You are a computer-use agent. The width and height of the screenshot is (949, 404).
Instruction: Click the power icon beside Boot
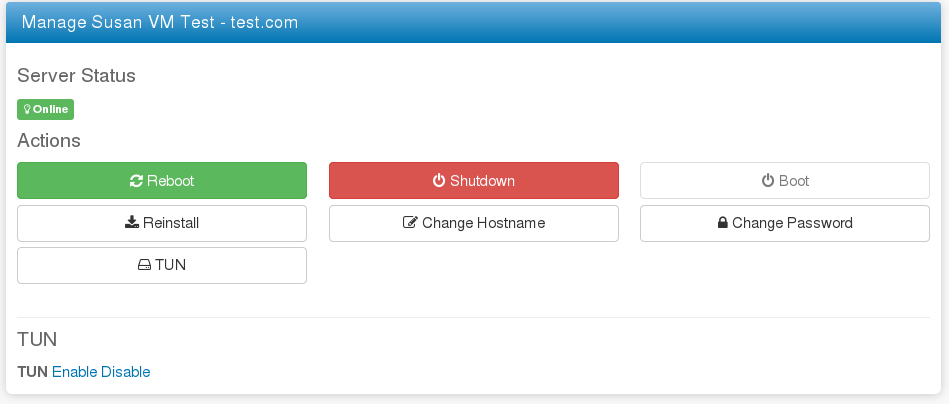767,180
